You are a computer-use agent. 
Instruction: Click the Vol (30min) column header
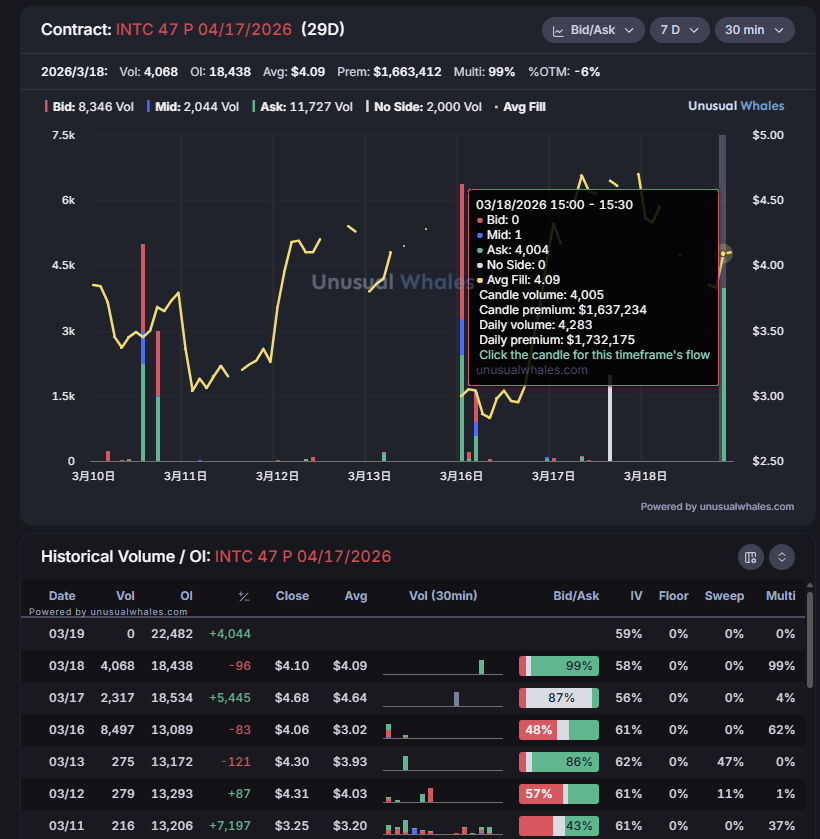click(443, 596)
